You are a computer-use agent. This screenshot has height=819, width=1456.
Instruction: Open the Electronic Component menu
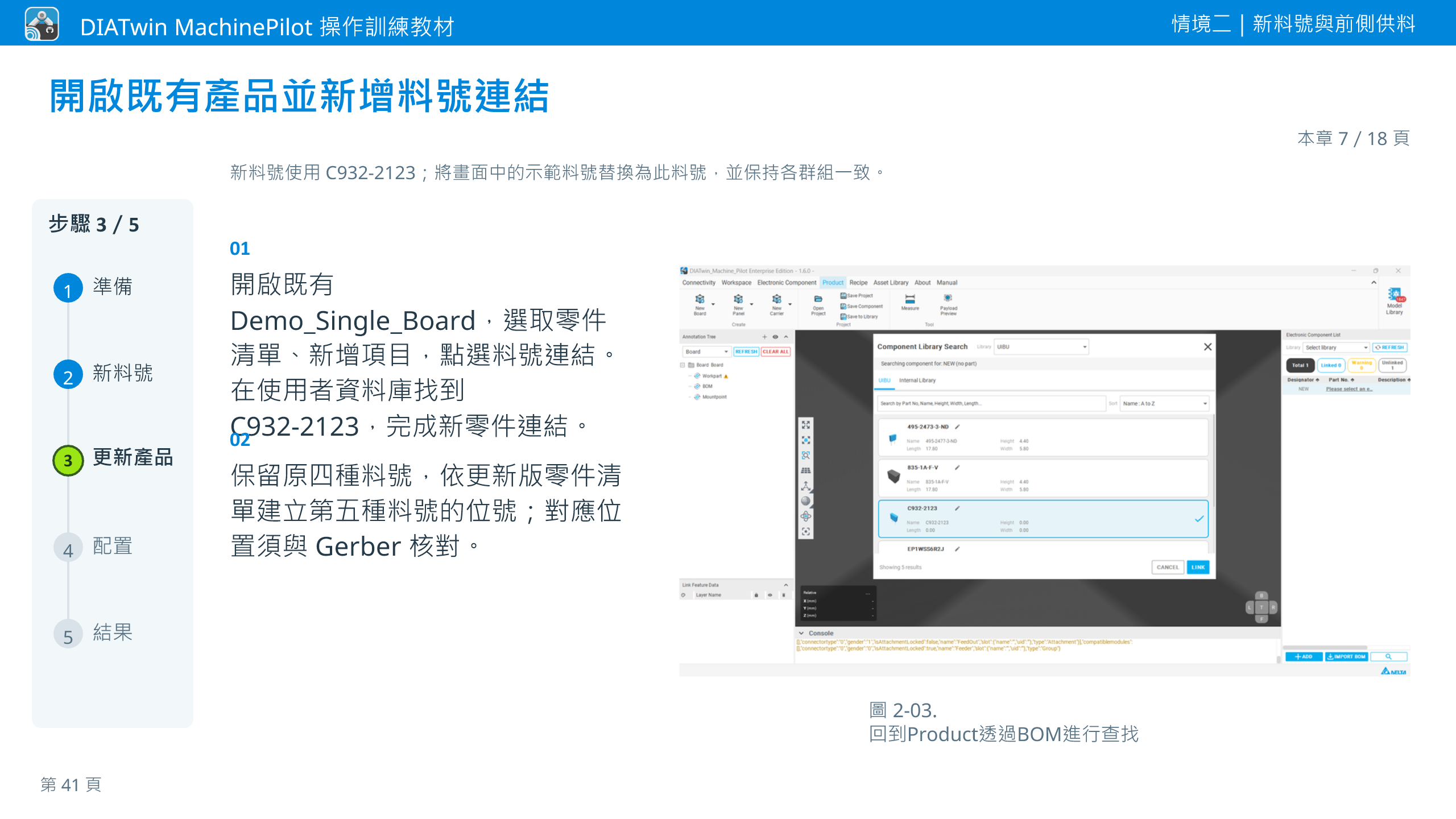787,283
